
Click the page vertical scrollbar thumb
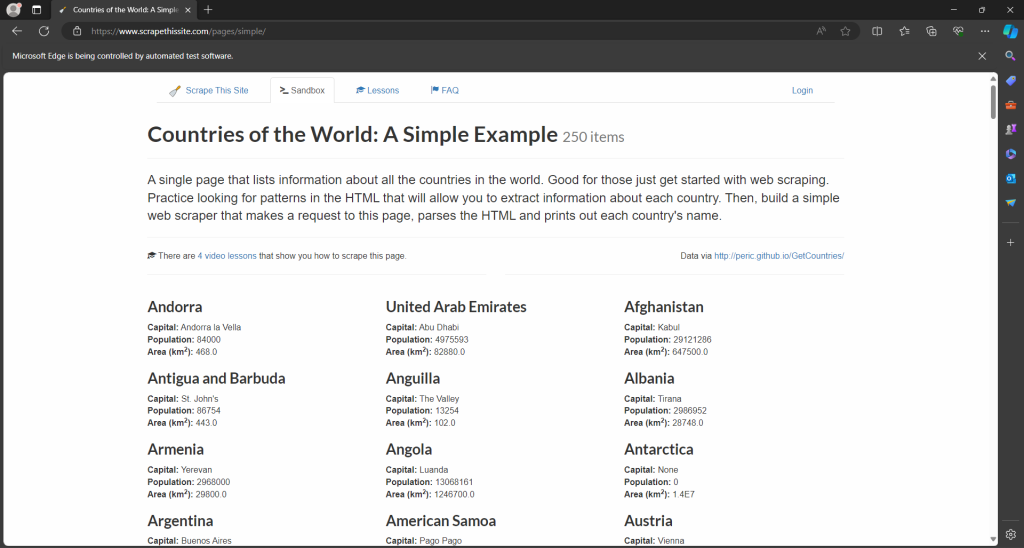[993, 100]
